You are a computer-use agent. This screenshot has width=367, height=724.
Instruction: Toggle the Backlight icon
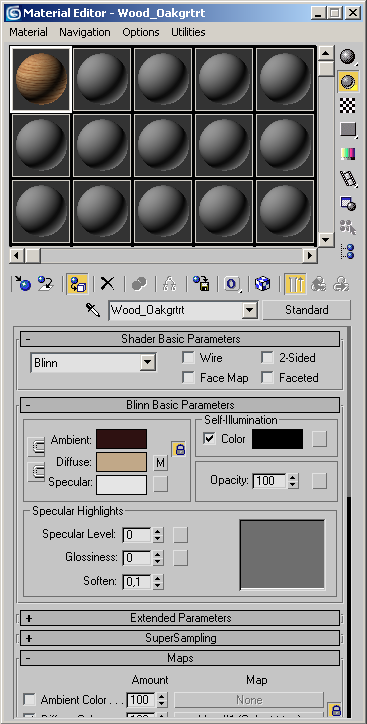[x=349, y=82]
